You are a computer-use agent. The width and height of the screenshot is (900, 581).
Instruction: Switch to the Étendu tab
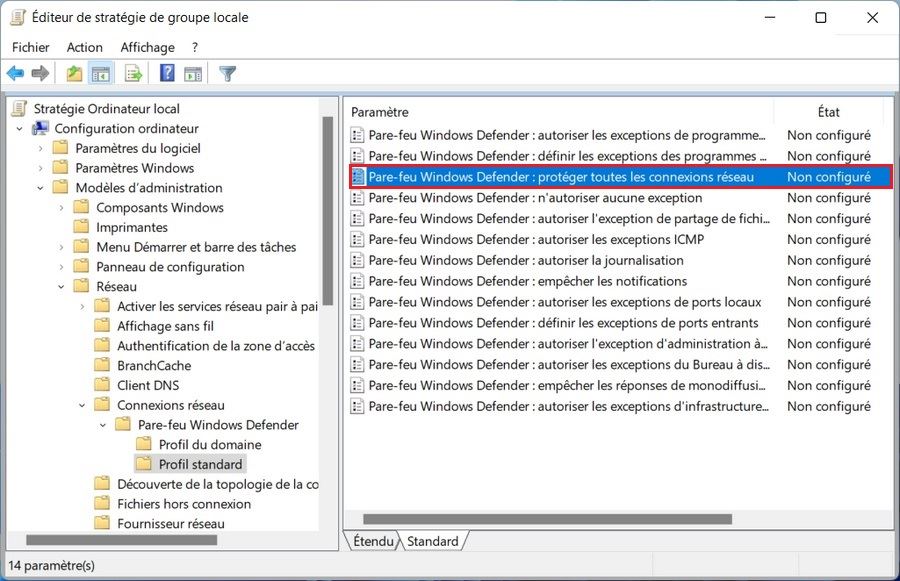coord(373,541)
